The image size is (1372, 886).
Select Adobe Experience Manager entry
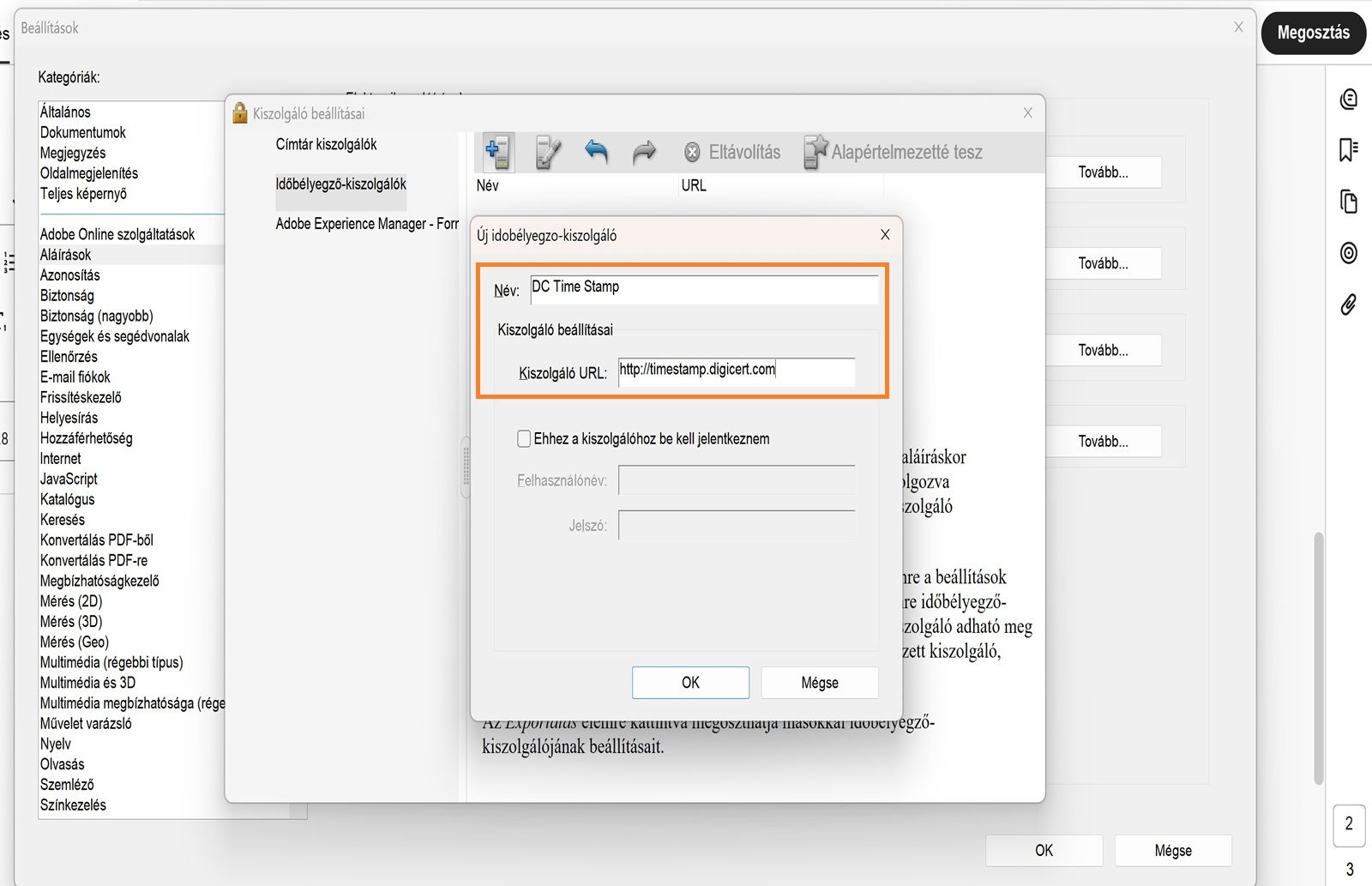[367, 224]
